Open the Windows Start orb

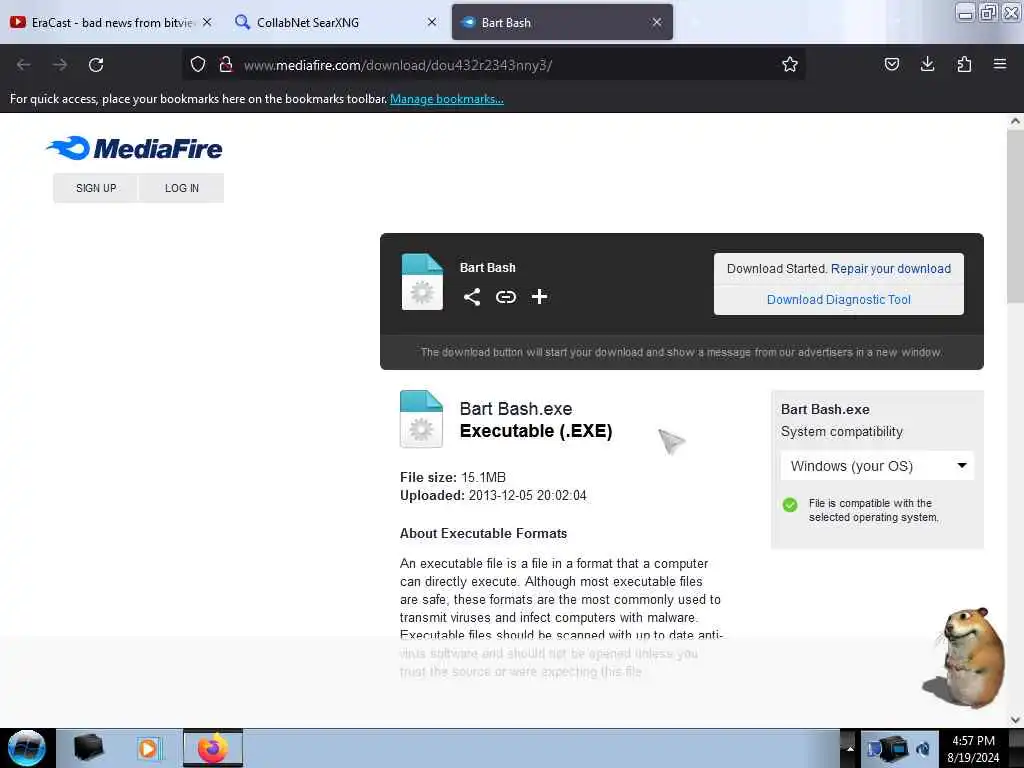tap(27, 748)
